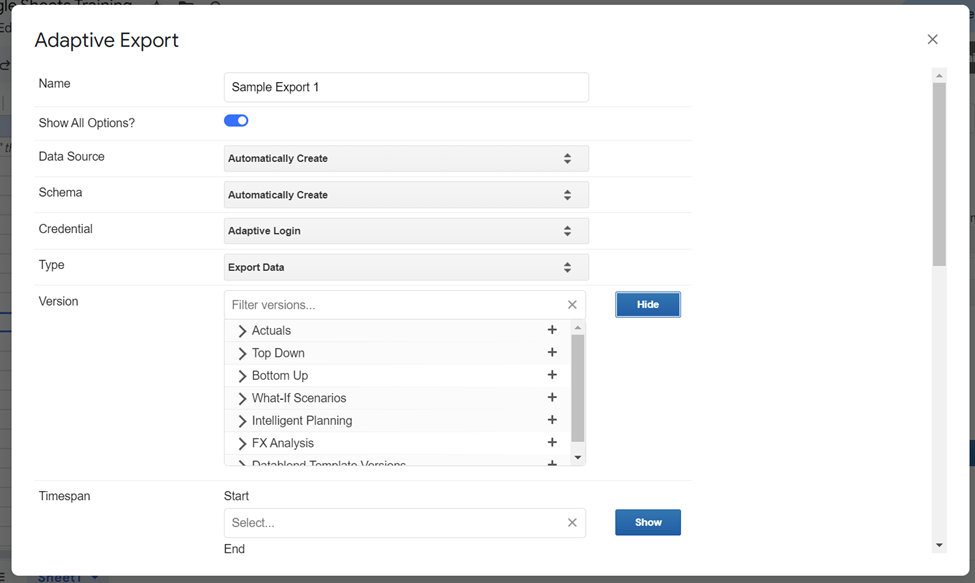Add the Bottom Up version with plus icon
This screenshot has height=583, width=975.
click(x=552, y=375)
